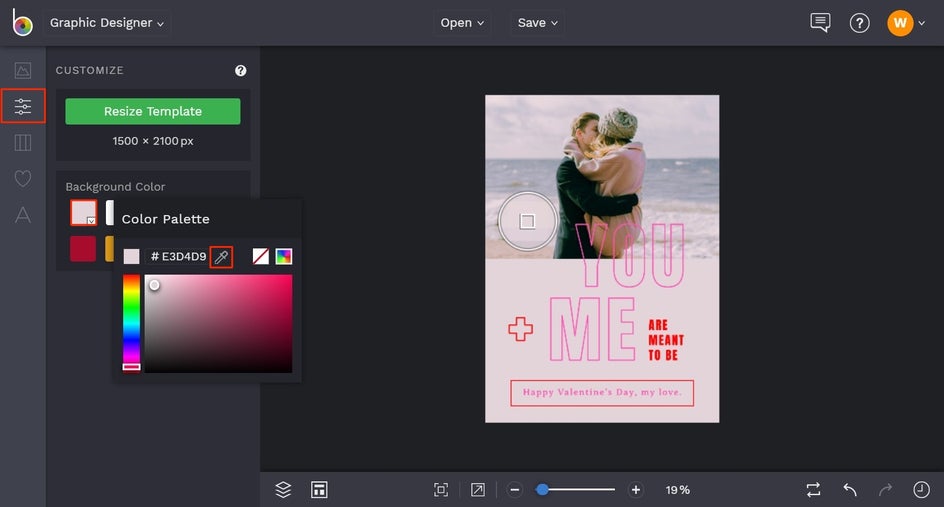
Task: Click the redo arrow icon
Action: tap(886, 490)
